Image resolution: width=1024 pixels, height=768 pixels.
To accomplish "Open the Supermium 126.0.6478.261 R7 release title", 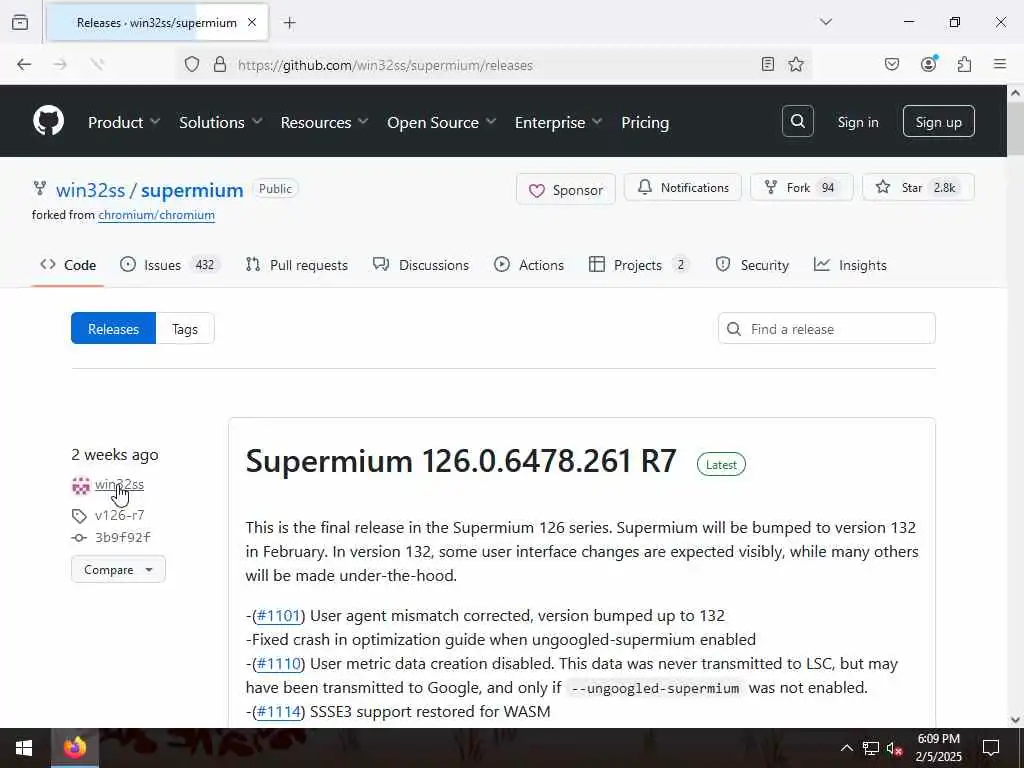I will tap(461, 461).
